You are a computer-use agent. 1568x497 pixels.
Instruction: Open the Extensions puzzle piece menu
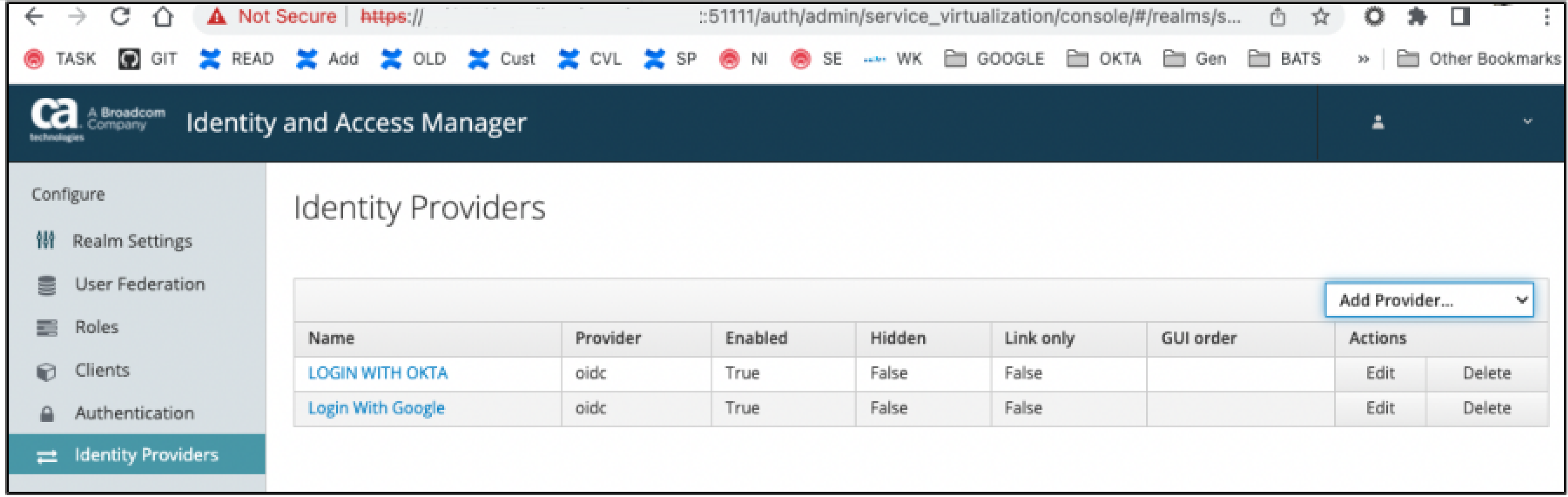click(1417, 16)
